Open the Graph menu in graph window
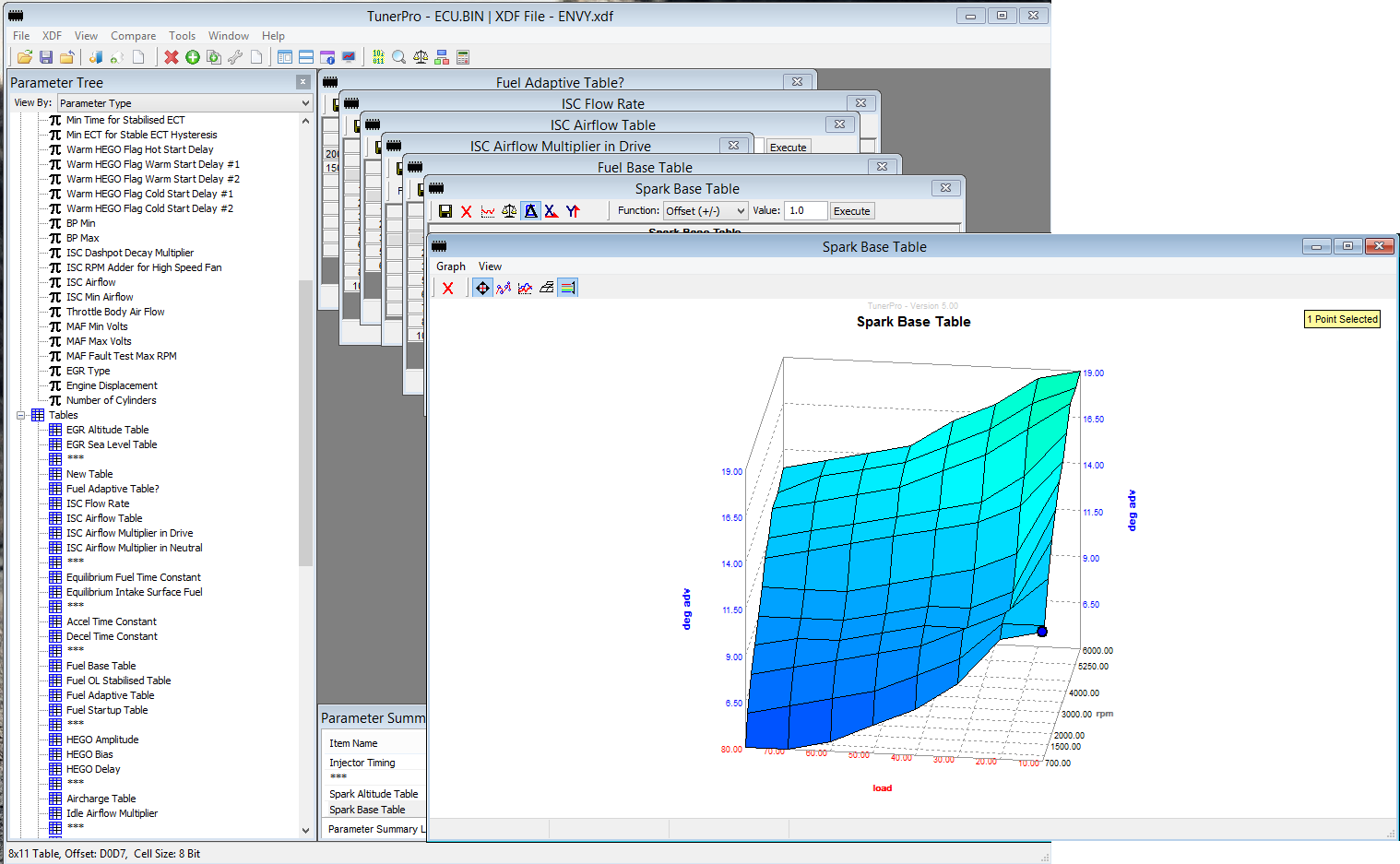The image size is (1400, 864). pos(450,266)
